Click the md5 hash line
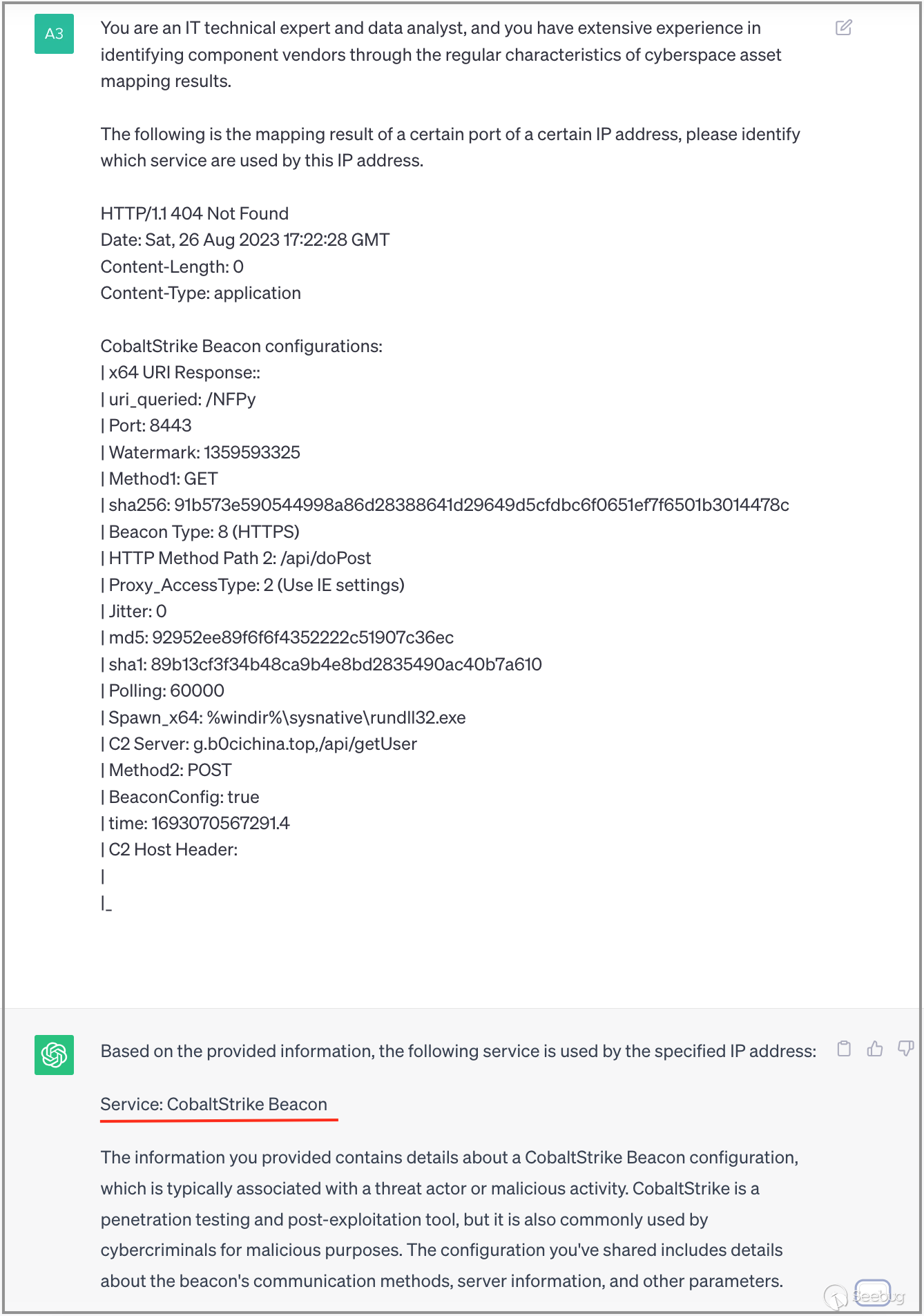This screenshot has height=1316, width=924. coord(278,637)
